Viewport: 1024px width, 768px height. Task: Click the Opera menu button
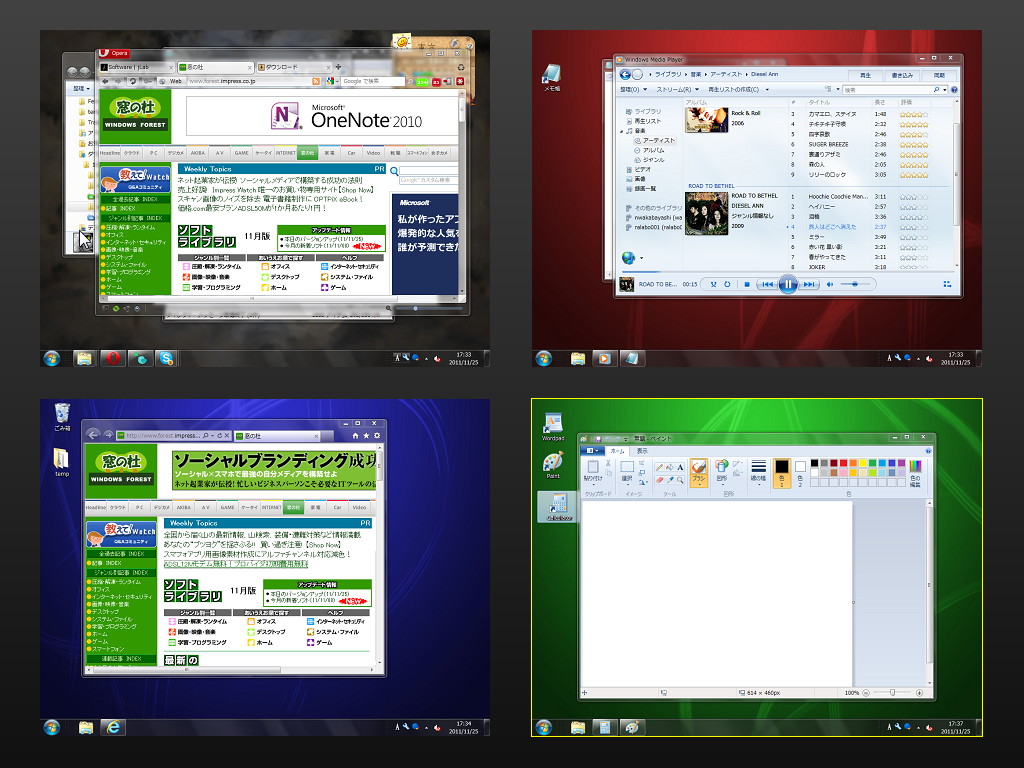(x=113, y=53)
